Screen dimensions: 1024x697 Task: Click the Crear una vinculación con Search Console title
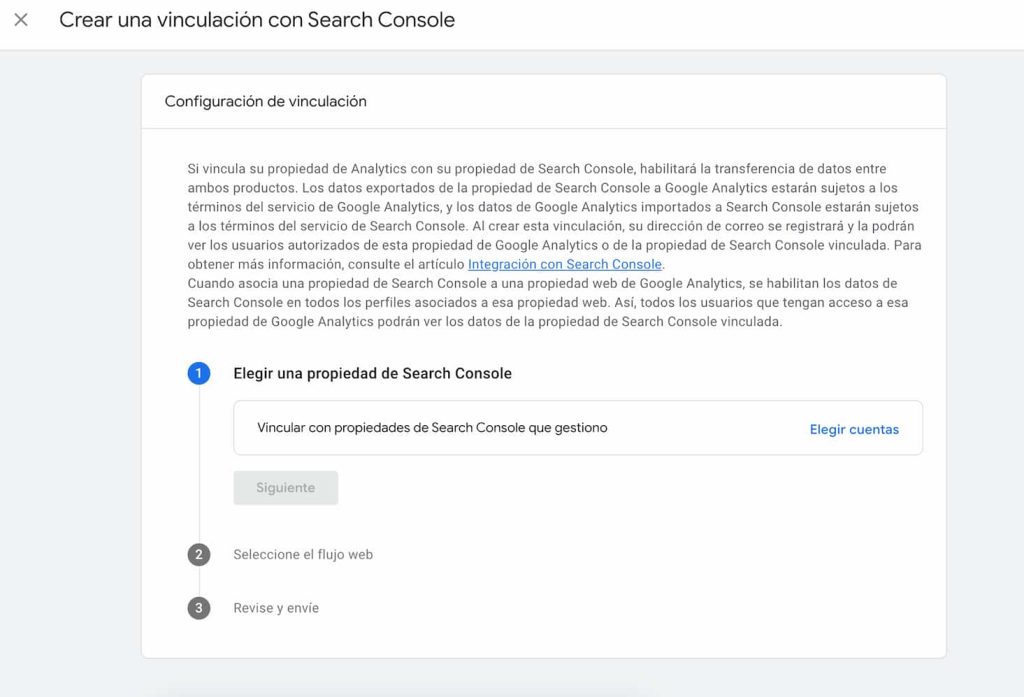click(257, 20)
